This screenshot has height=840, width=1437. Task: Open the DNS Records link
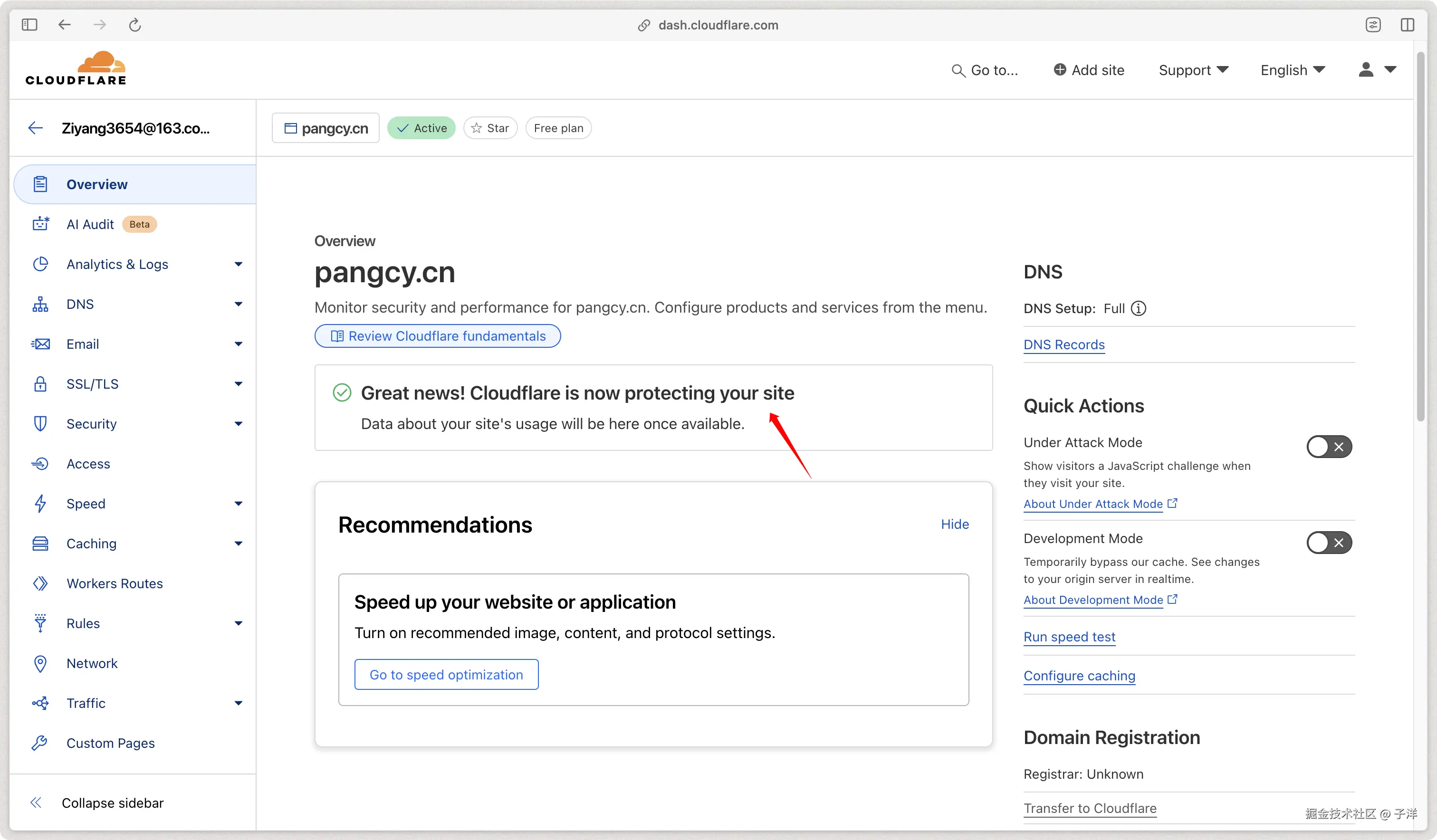click(x=1063, y=344)
